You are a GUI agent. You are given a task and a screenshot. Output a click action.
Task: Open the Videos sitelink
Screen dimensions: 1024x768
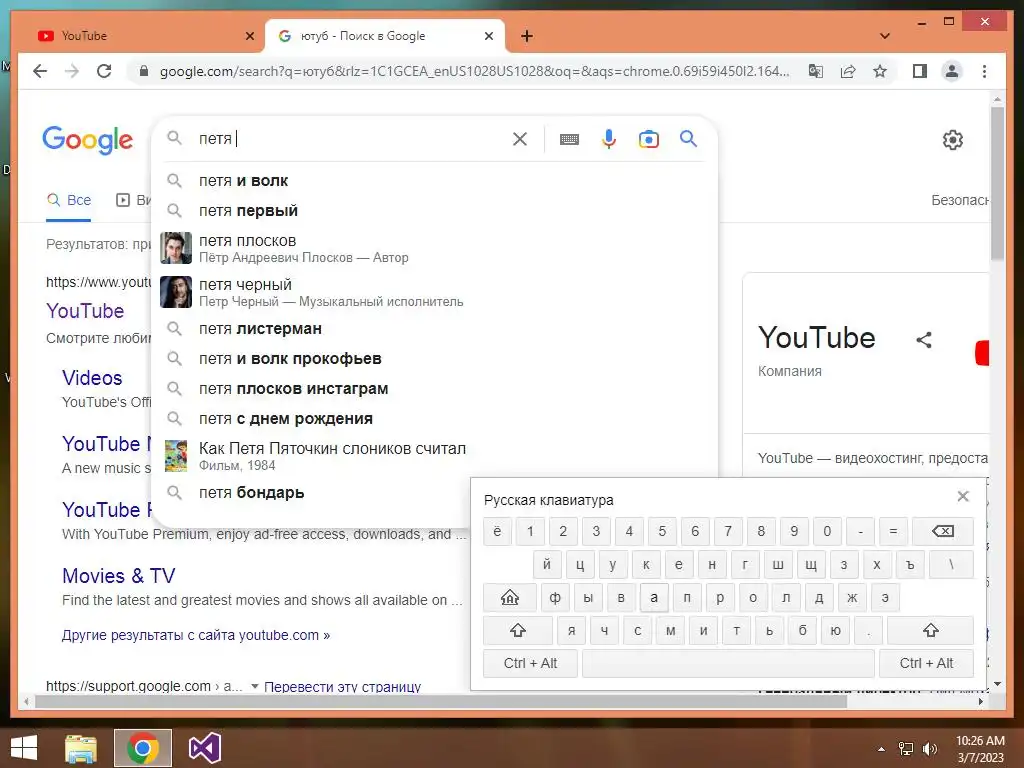click(x=92, y=377)
